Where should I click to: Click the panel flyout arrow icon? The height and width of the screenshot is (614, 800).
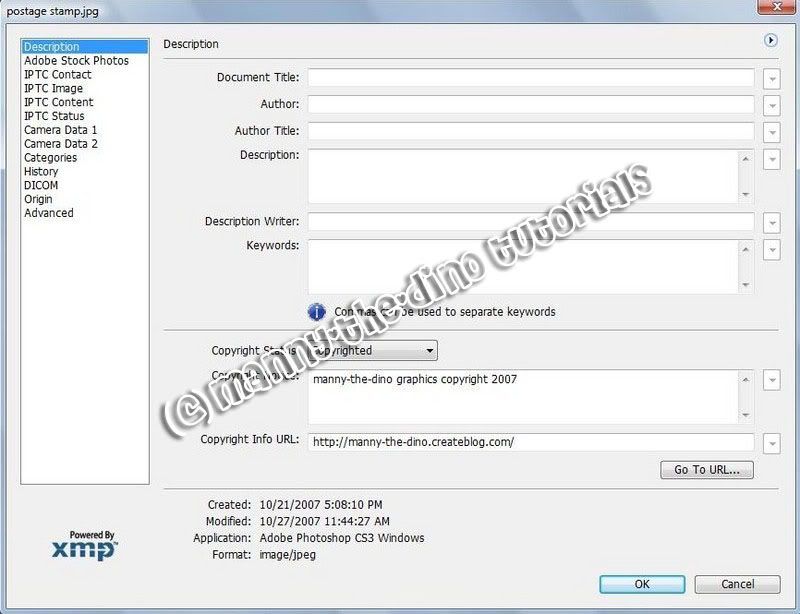pos(771,41)
